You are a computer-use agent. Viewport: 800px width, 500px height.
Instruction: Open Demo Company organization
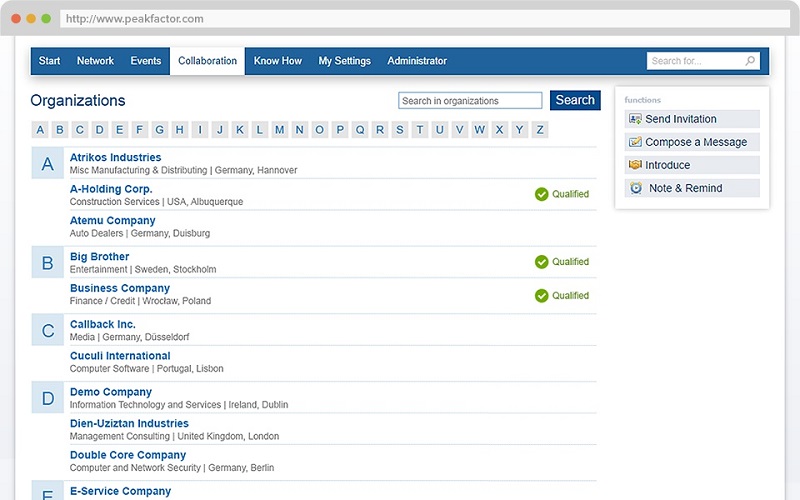coord(111,392)
